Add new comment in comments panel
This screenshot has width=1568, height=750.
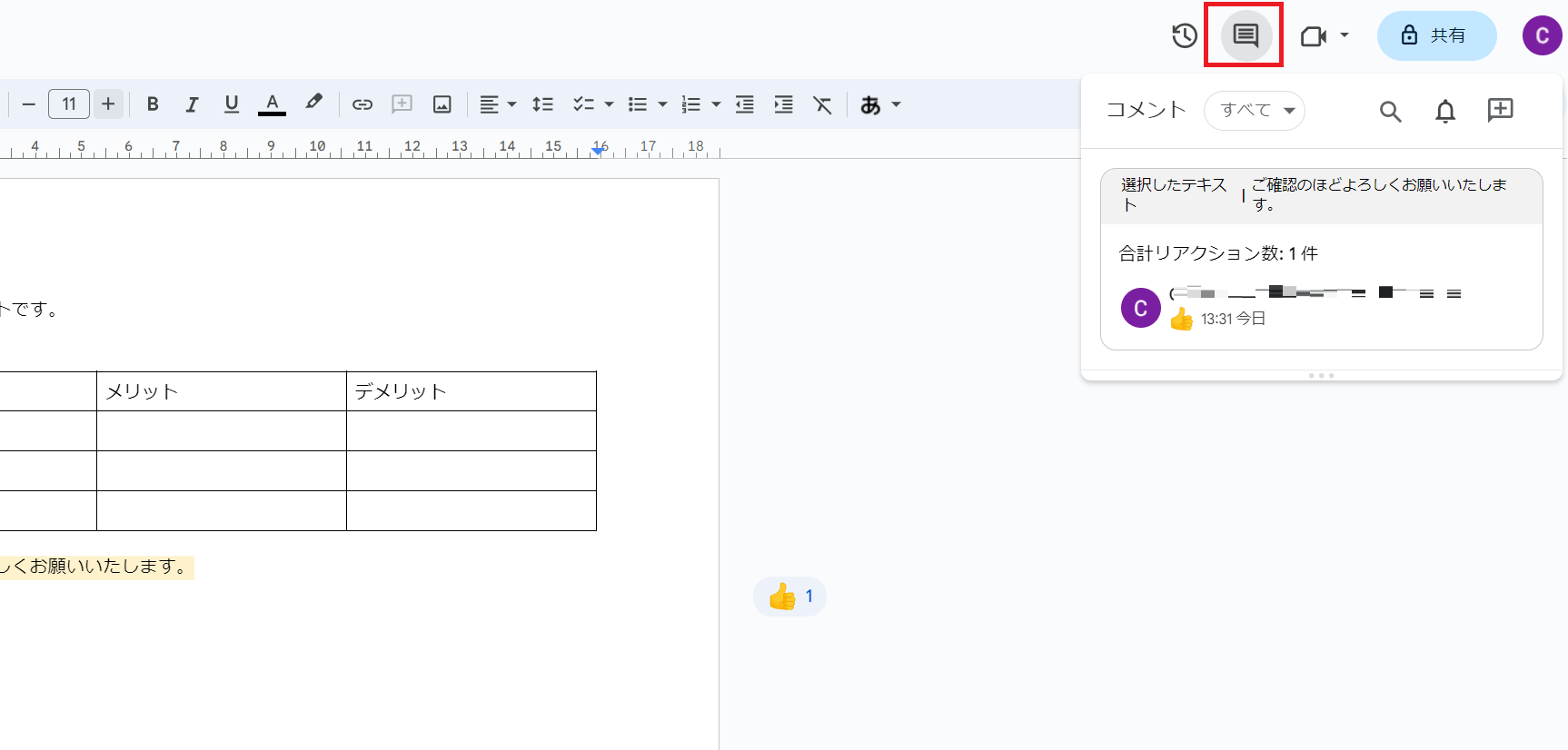[1500, 110]
